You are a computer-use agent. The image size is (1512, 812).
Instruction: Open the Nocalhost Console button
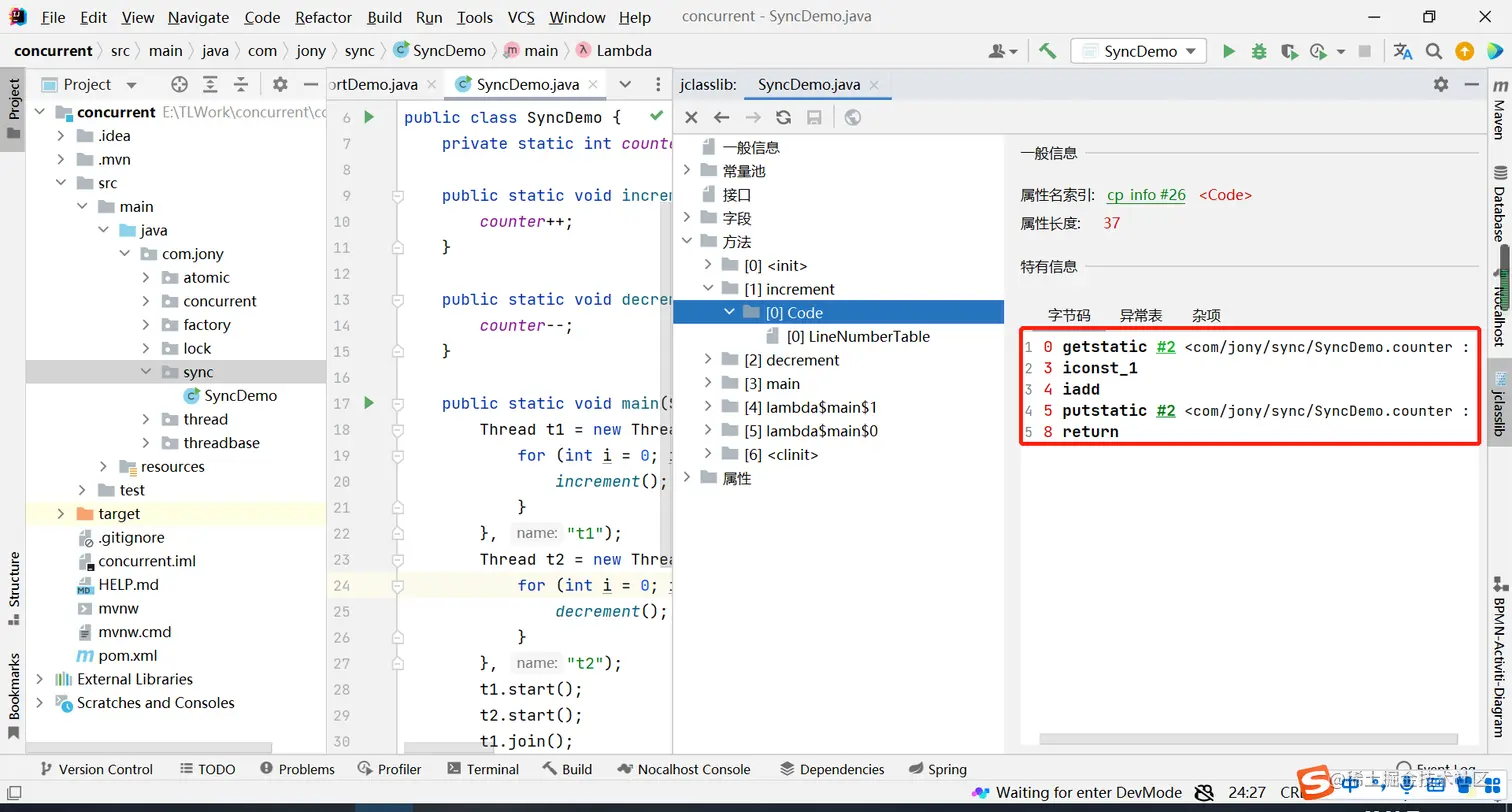(x=685, y=769)
